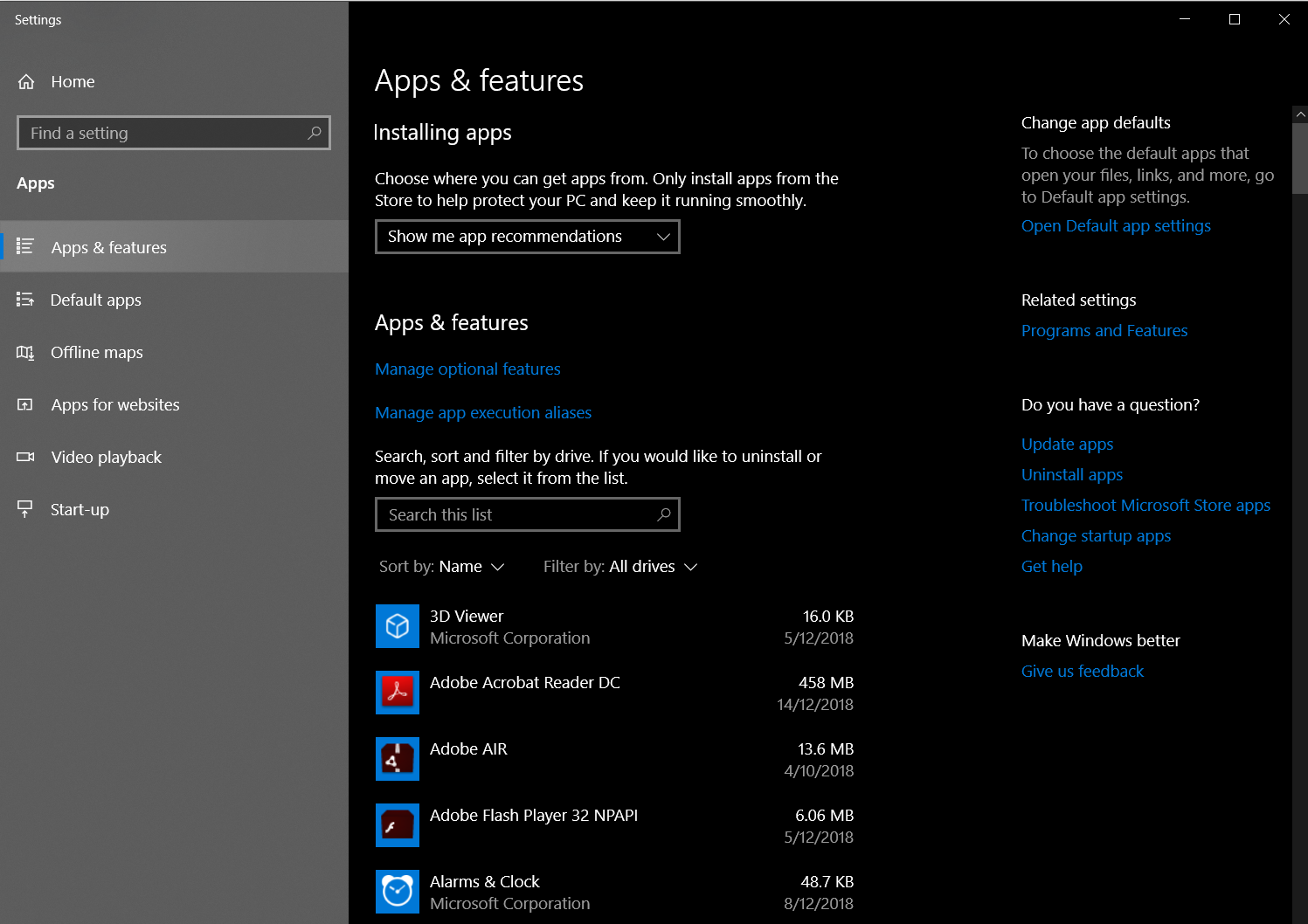Image resolution: width=1308 pixels, height=924 pixels.
Task: Click the Video playback camera icon
Action: coord(25,457)
